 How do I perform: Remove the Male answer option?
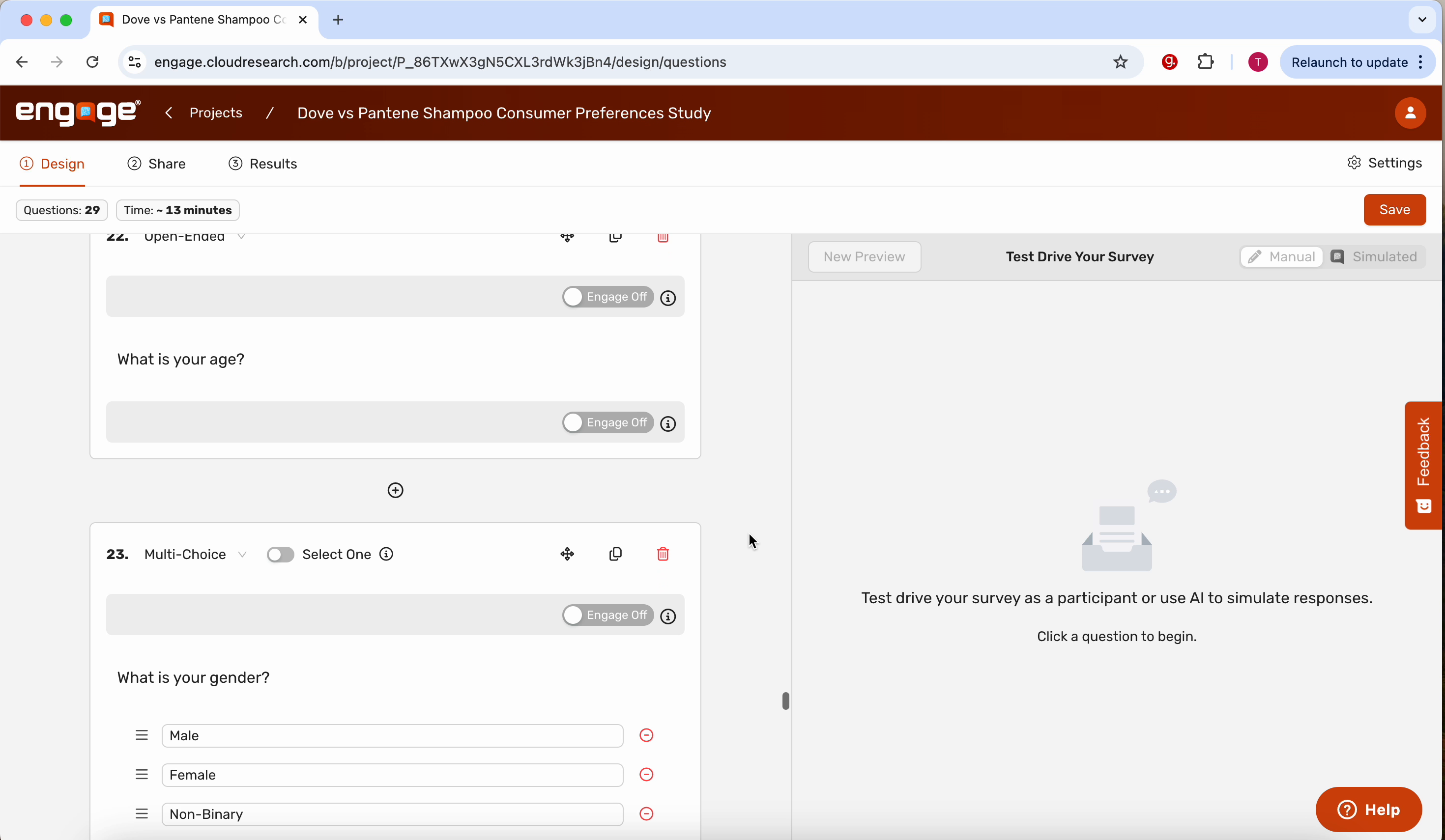(x=646, y=735)
